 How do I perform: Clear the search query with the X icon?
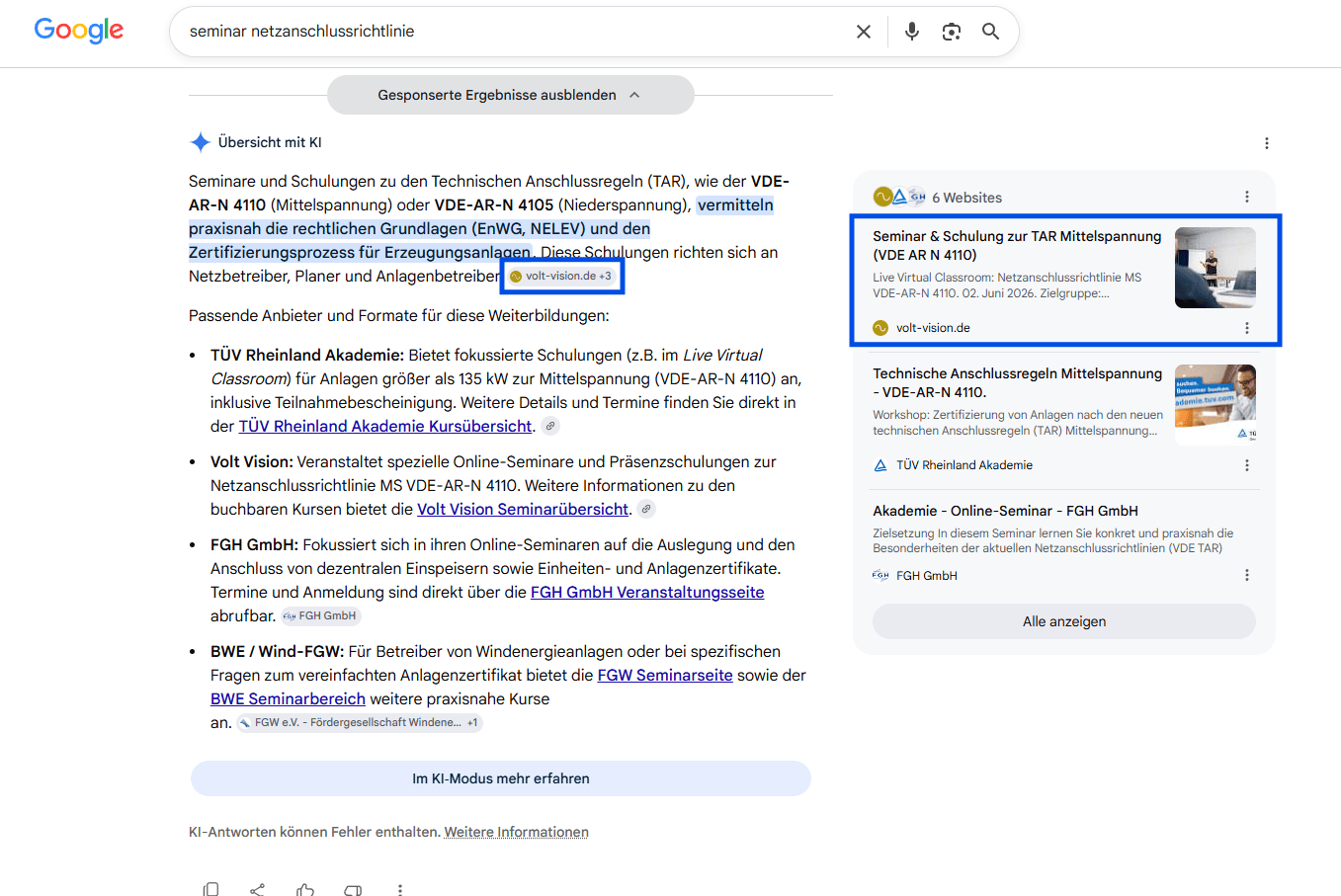click(x=864, y=32)
